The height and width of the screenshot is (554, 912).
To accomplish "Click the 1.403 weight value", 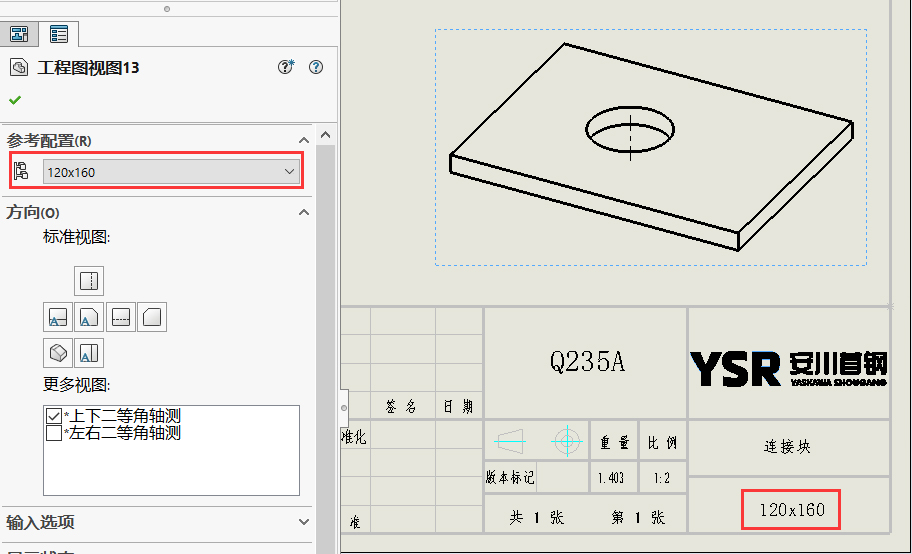I will (x=611, y=478).
